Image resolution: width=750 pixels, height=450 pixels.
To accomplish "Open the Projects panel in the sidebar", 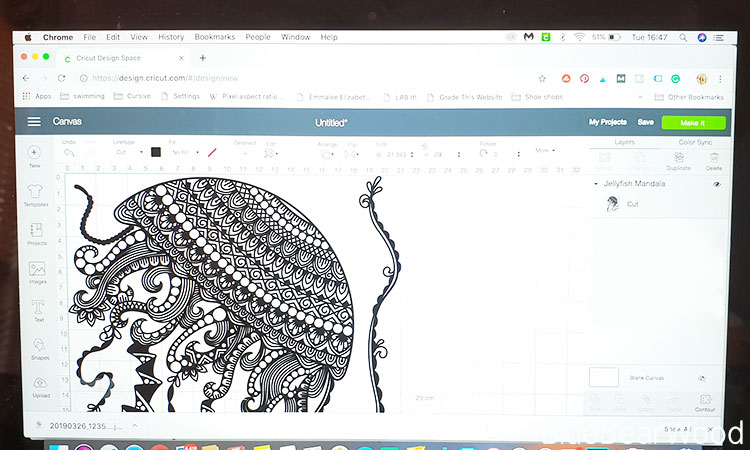I will 36,234.
